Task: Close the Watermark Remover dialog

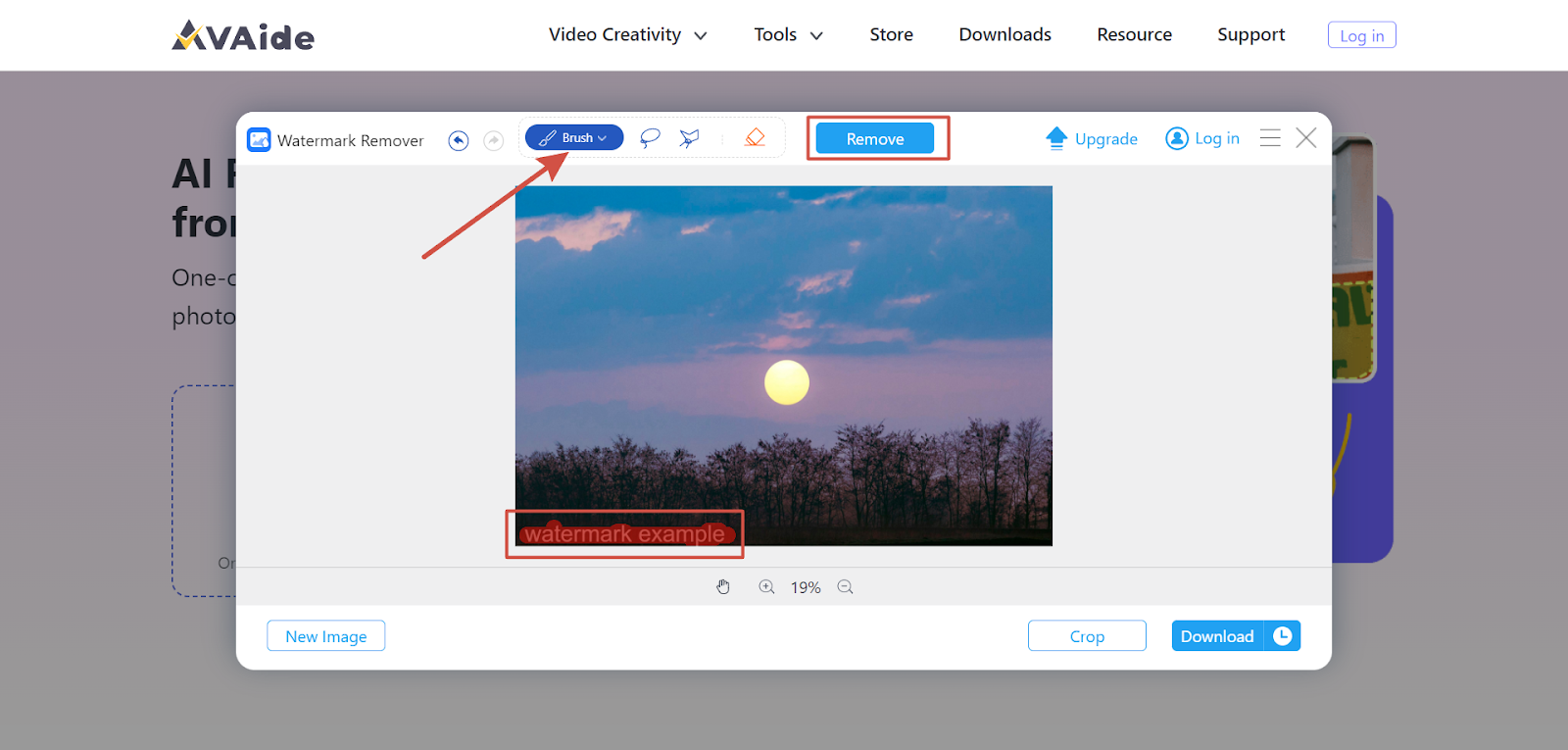Action: pos(1306,138)
